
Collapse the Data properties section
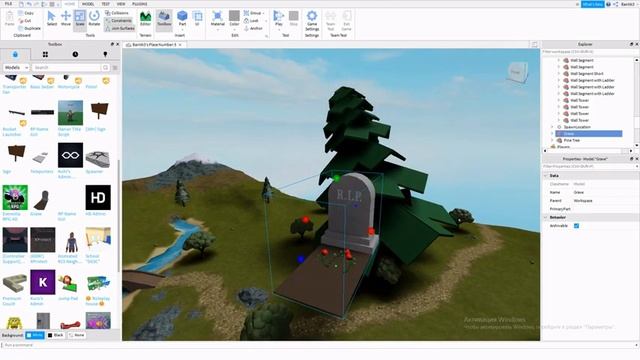[546, 176]
